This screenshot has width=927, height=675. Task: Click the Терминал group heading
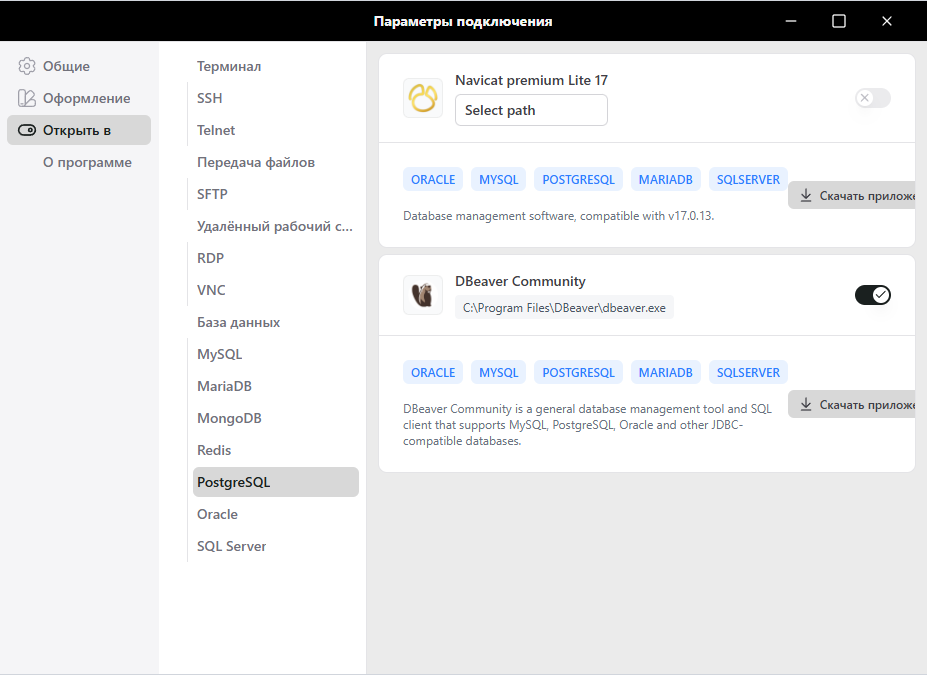(229, 66)
